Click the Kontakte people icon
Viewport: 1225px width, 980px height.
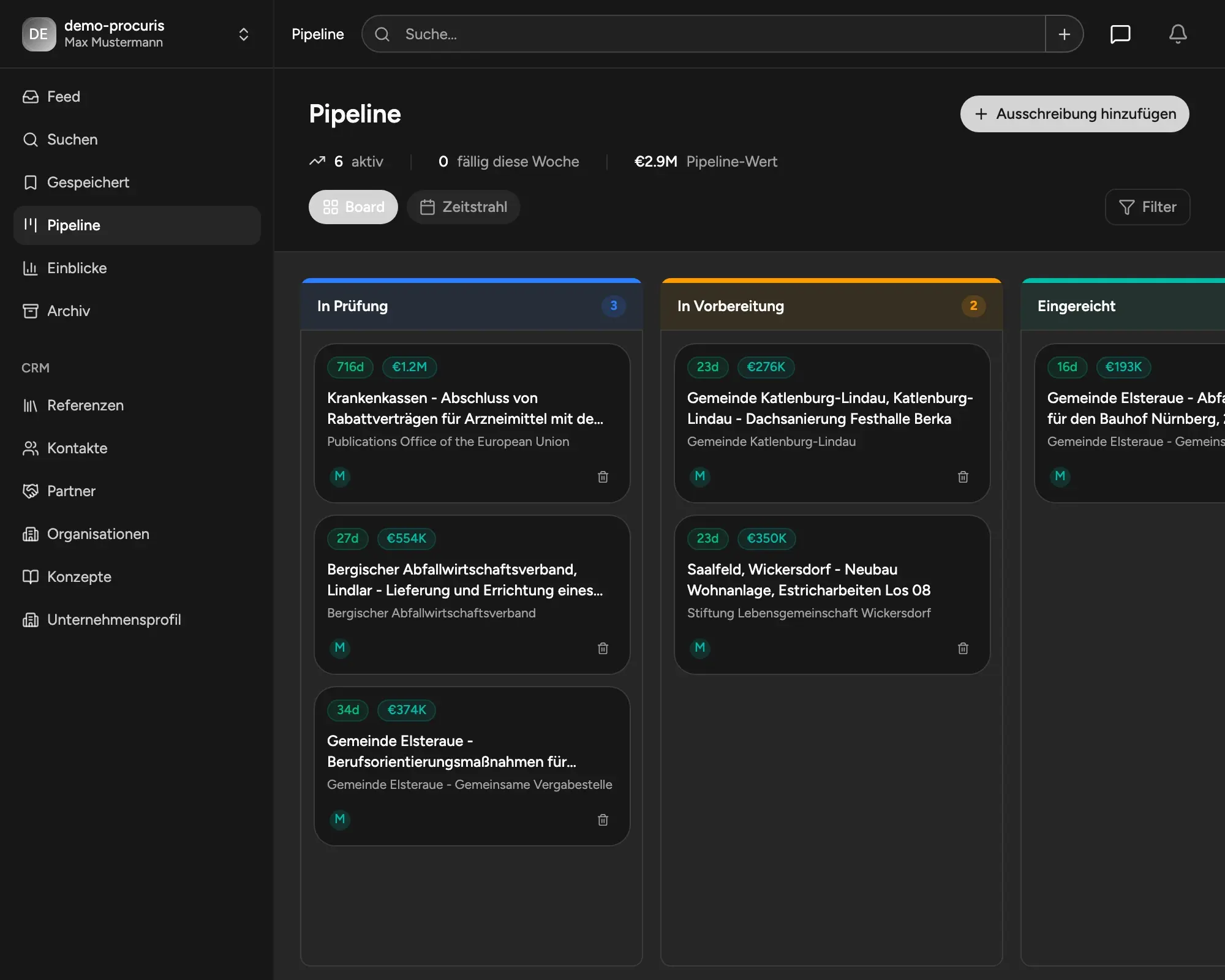[30, 448]
